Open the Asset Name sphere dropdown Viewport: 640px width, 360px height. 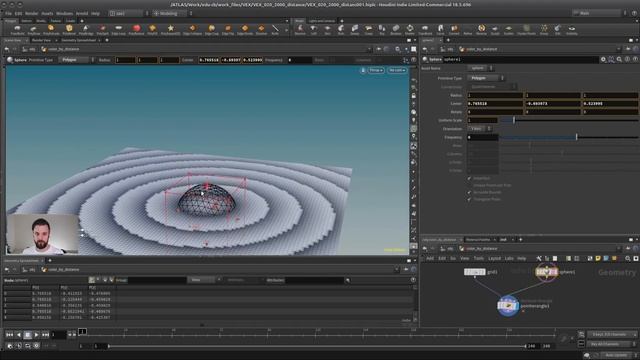pyautogui.click(x=480, y=68)
